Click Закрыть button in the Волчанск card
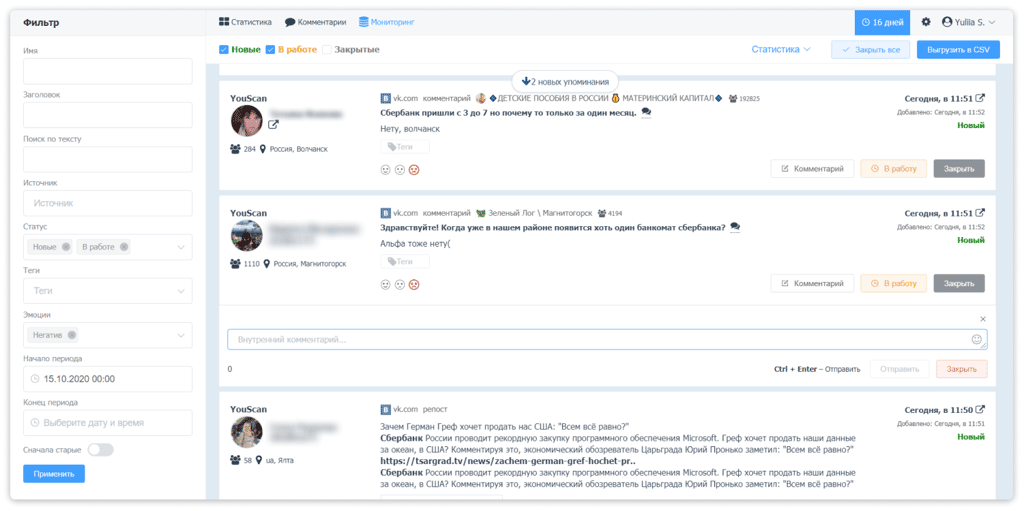 959,169
